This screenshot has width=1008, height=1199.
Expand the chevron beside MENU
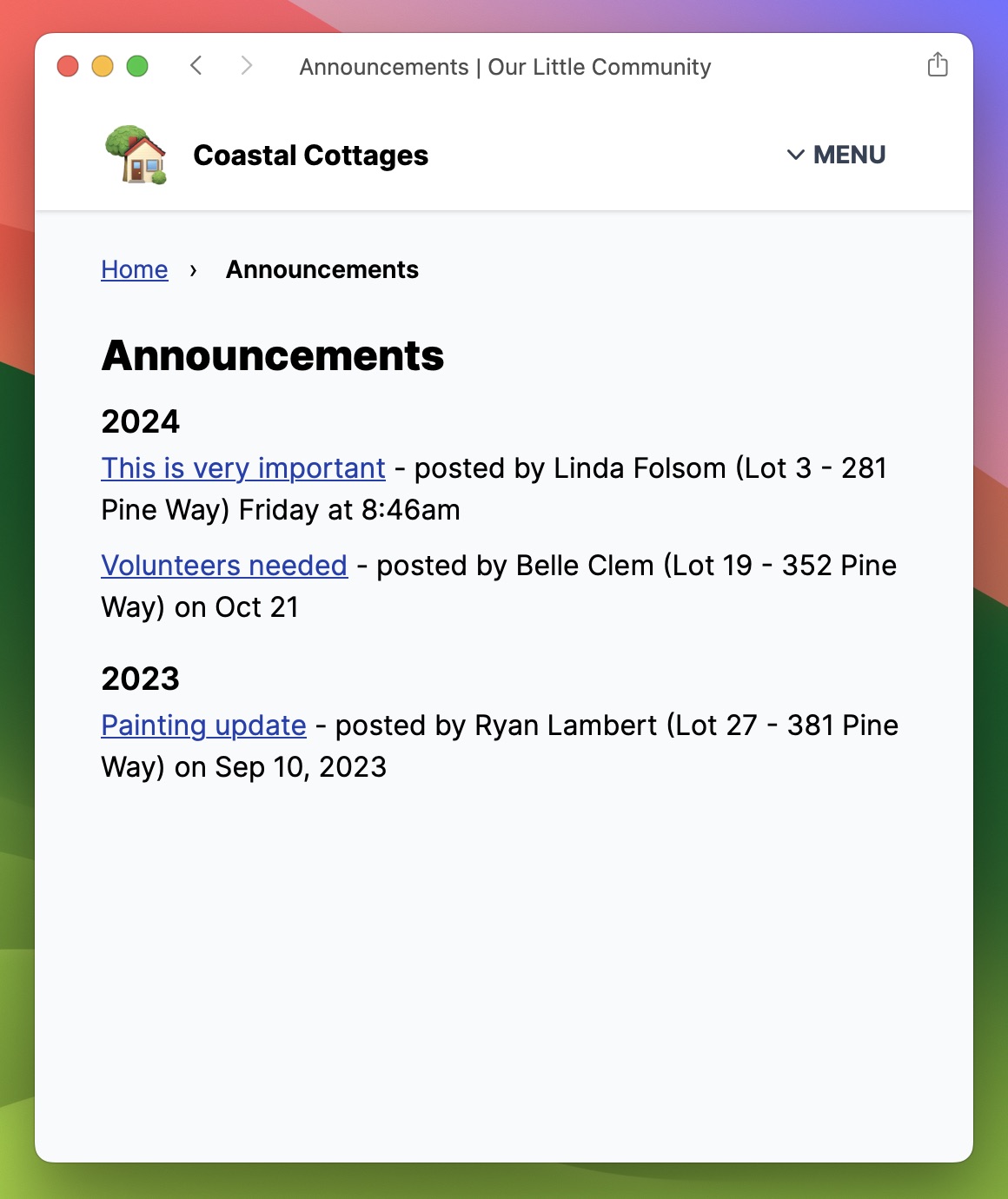coord(795,155)
